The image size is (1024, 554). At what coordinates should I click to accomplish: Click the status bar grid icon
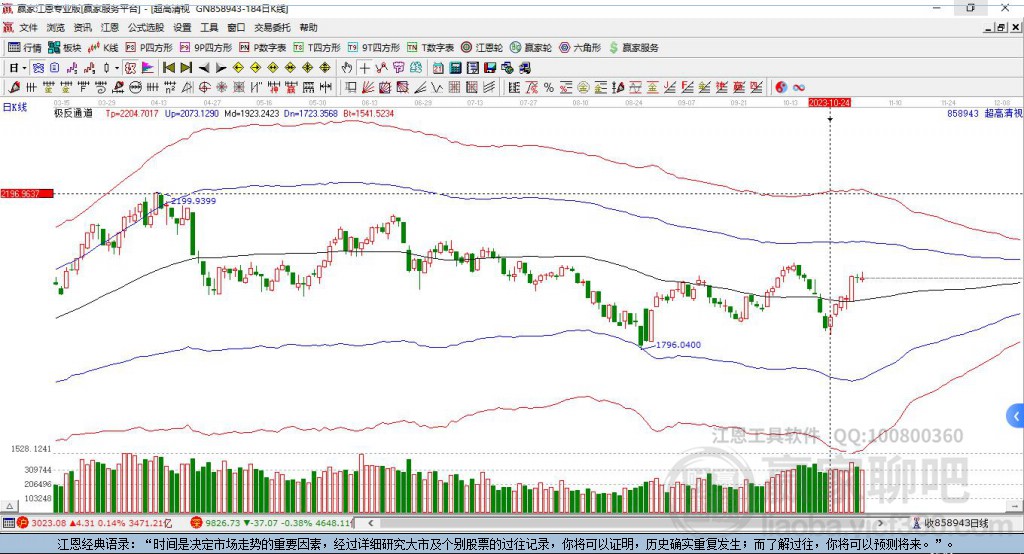click(x=8, y=523)
